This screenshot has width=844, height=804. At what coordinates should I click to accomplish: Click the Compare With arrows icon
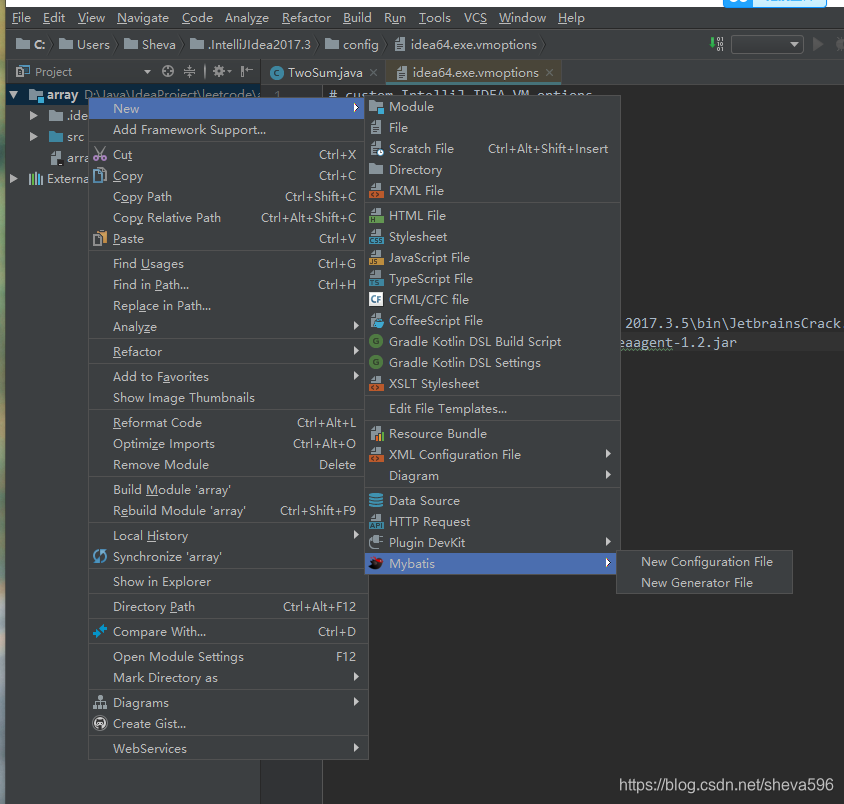[x=100, y=631]
